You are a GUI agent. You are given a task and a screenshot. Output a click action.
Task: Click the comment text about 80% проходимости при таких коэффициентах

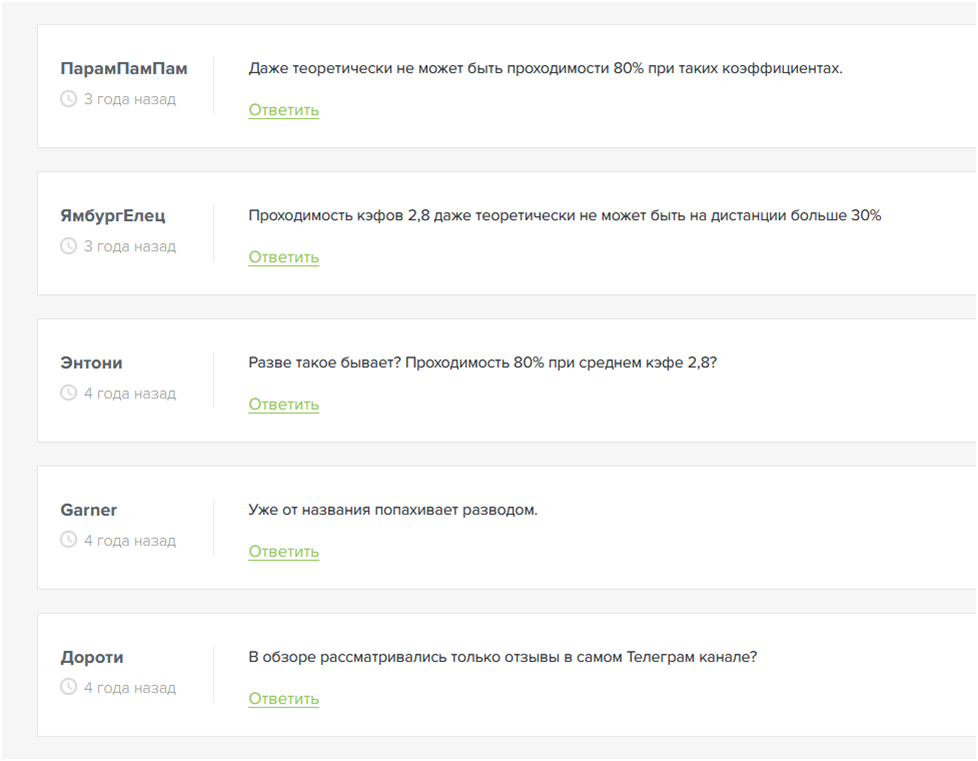pyautogui.click(x=545, y=69)
